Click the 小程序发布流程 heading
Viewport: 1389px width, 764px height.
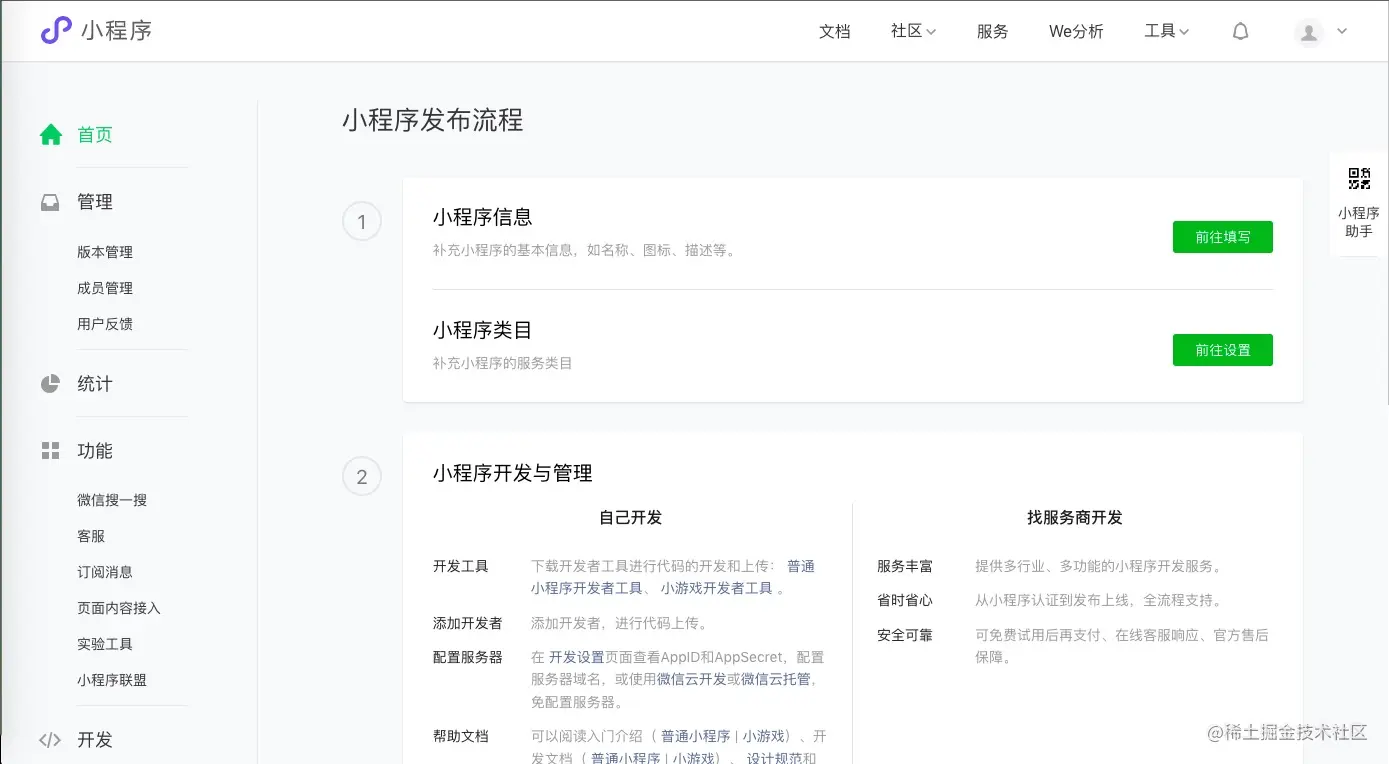(432, 121)
